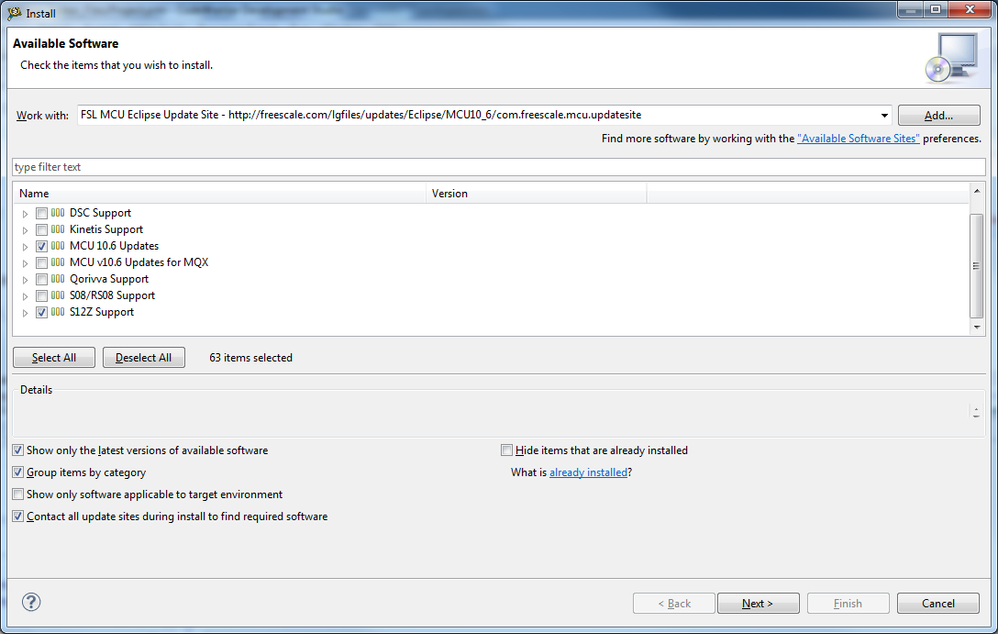The height and width of the screenshot is (634, 998).
Task: Enable Show only software applicable to target environment
Action: point(18,495)
